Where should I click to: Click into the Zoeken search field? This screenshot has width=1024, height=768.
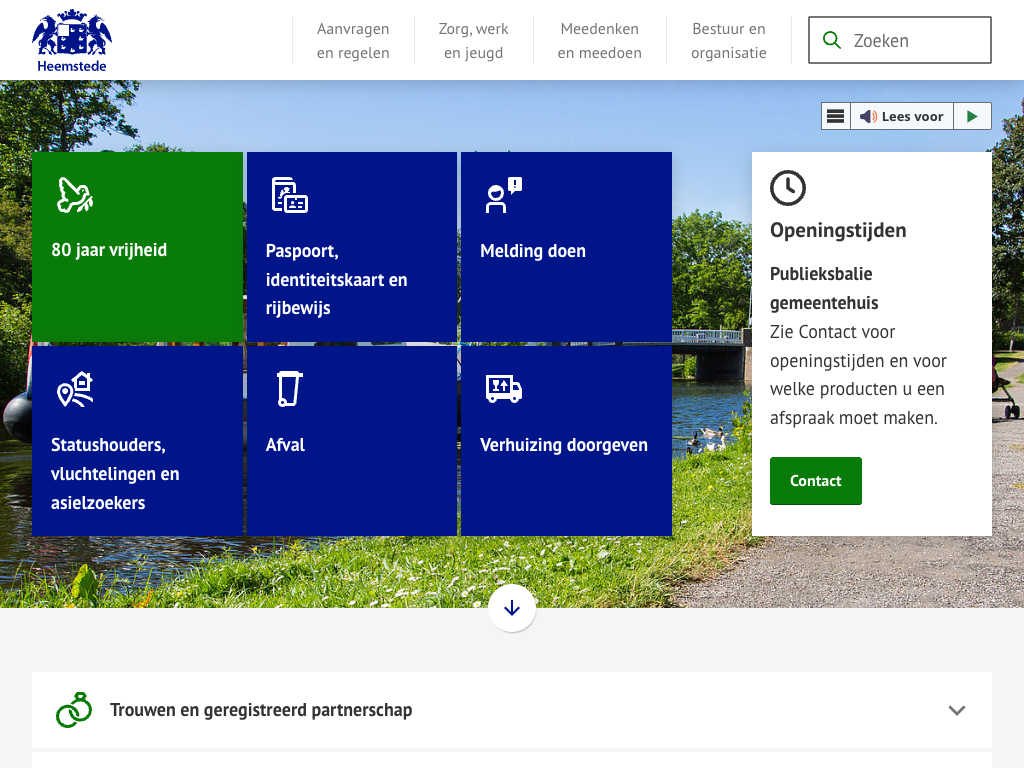(x=915, y=41)
